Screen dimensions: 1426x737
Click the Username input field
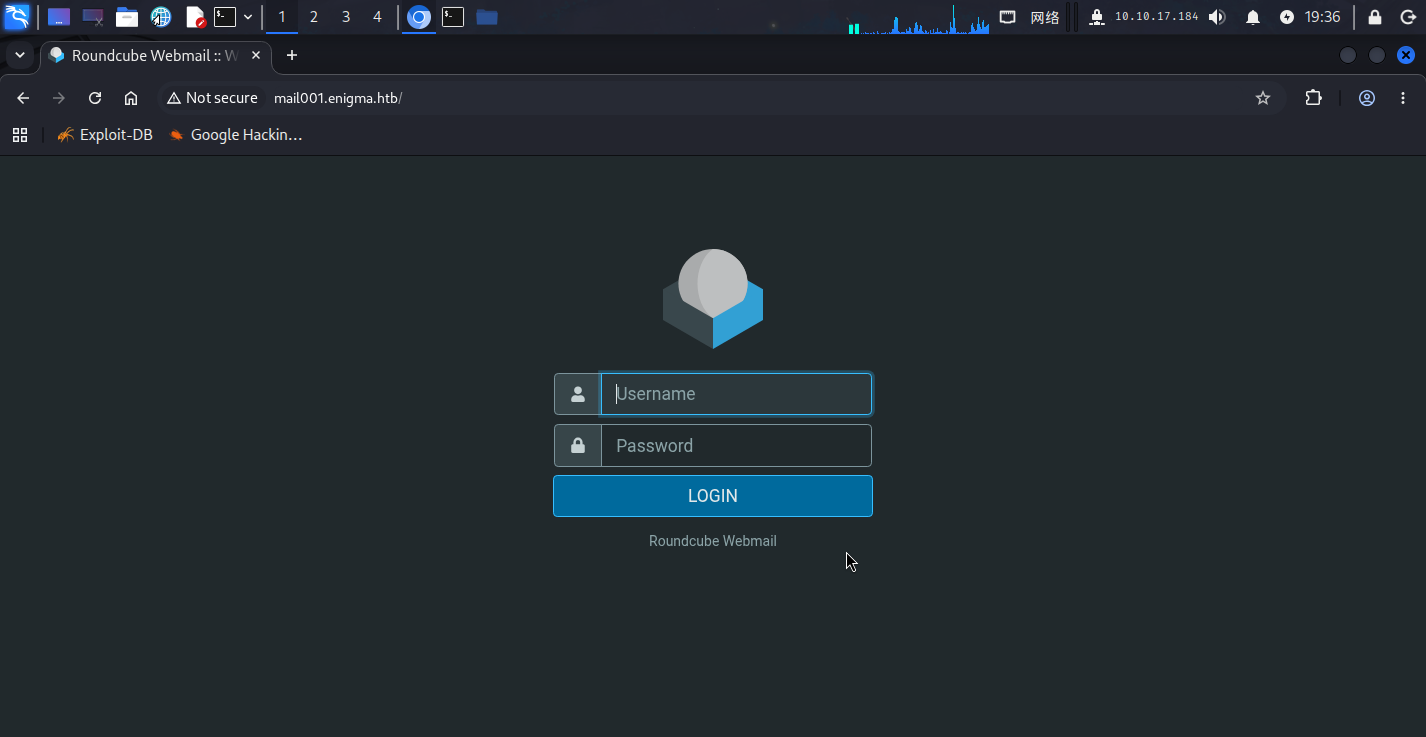coord(736,394)
